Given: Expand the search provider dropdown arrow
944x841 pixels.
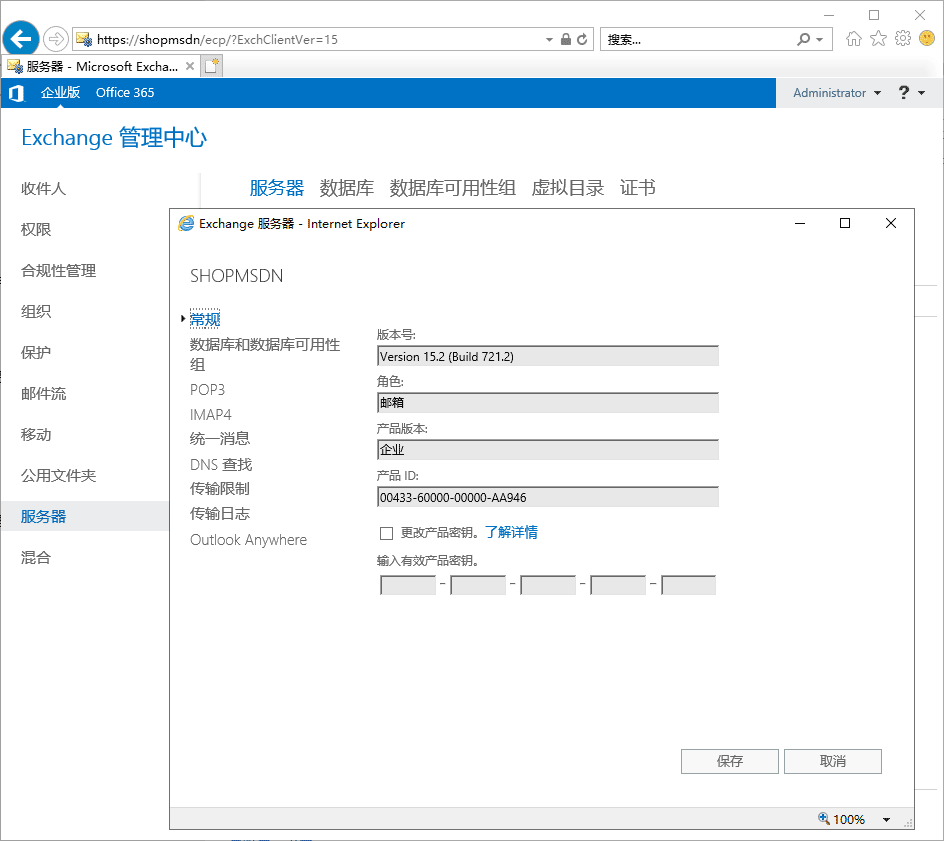Looking at the screenshot, I should click(x=819, y=40).
